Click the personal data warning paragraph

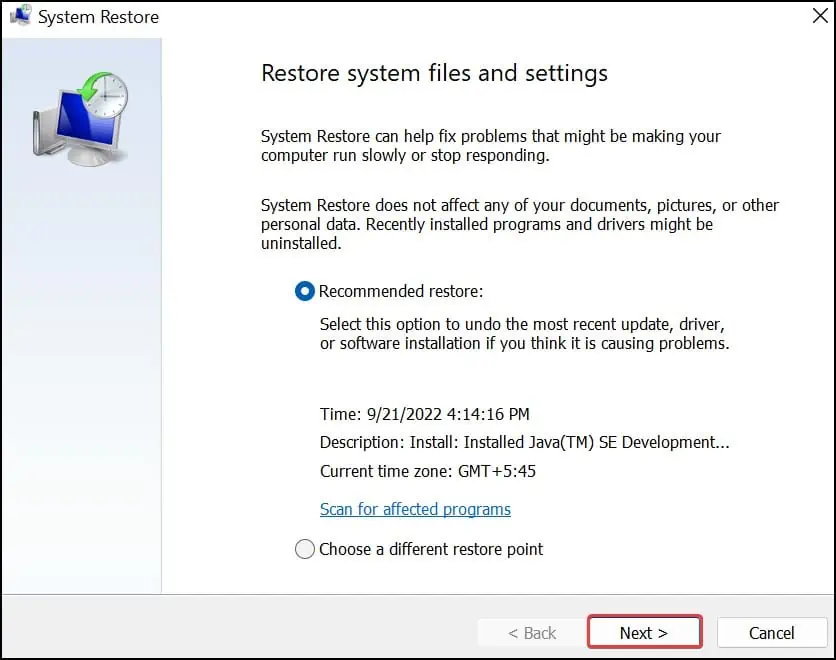tap(519, 224)
